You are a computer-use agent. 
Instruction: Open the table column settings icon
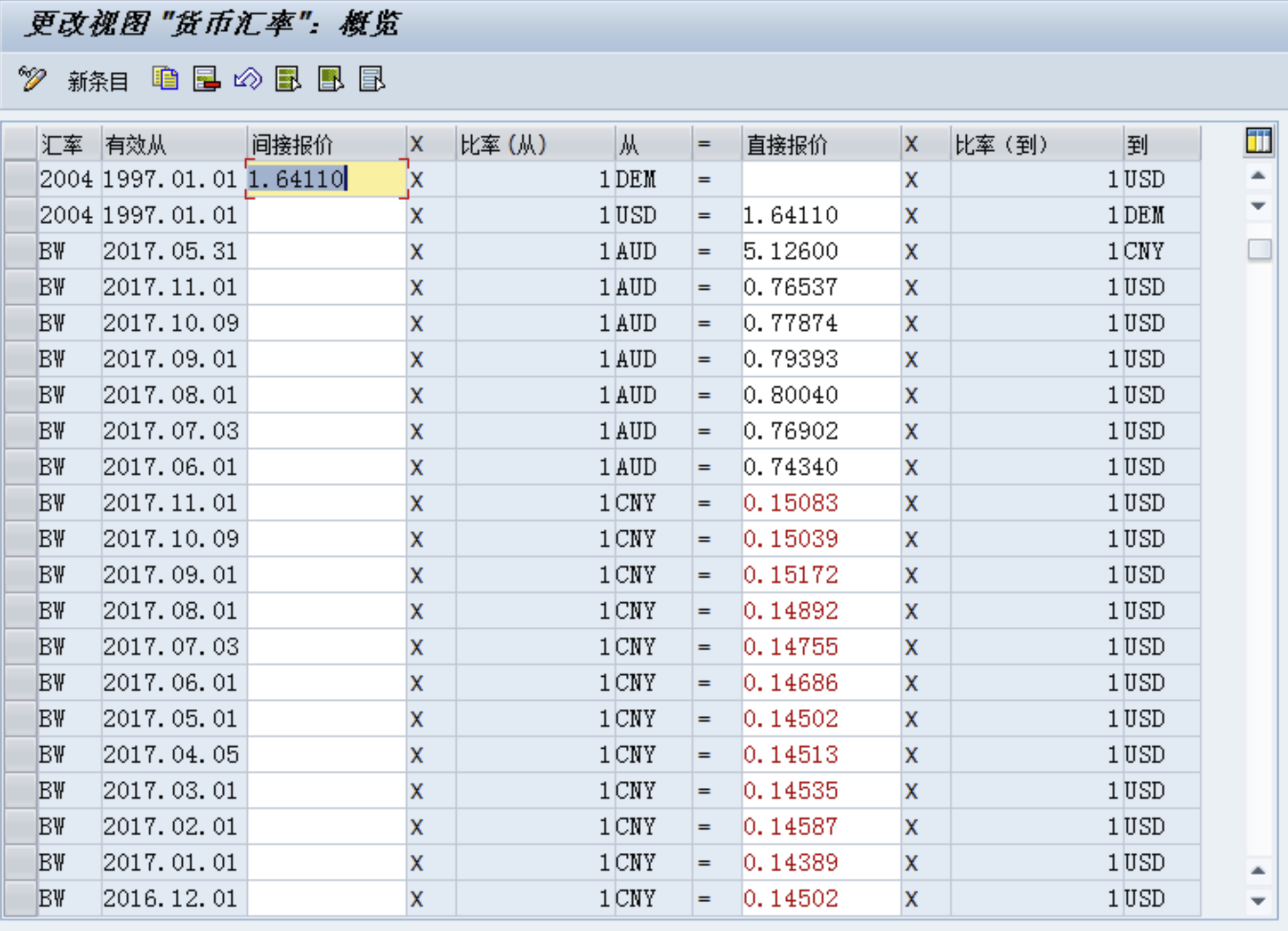(1258, 142)
